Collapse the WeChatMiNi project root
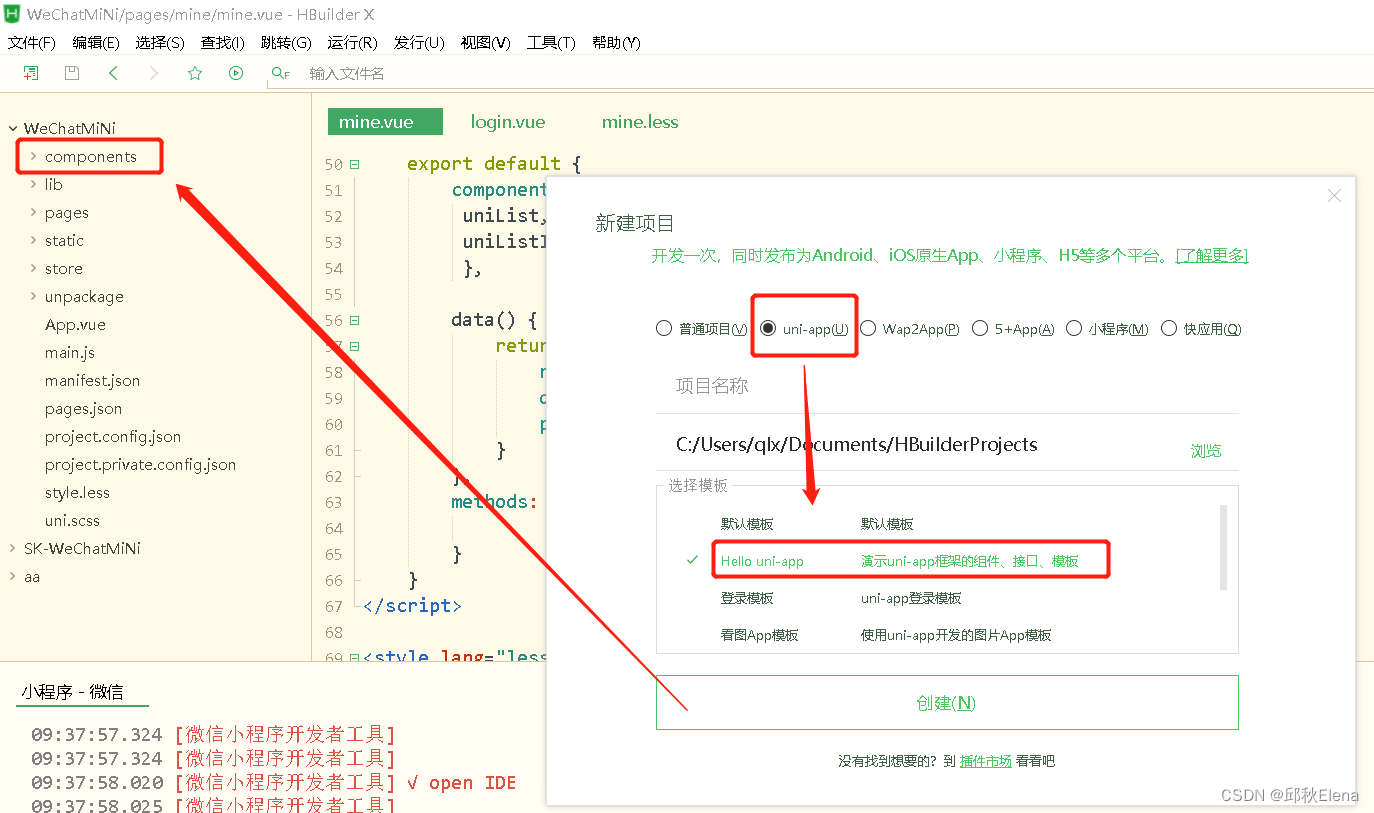 coord(13,129)
